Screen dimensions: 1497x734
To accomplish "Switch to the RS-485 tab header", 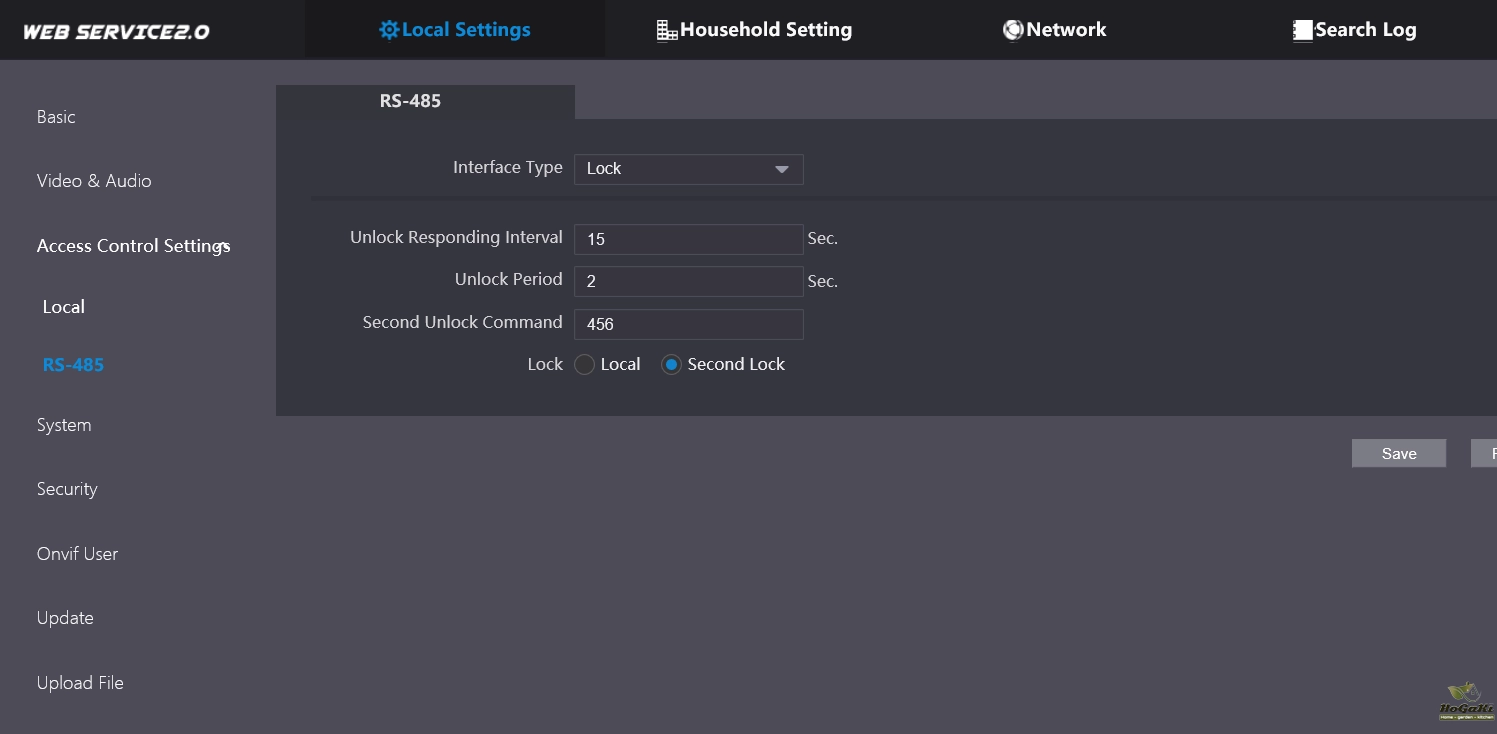I will pos(410,101).
